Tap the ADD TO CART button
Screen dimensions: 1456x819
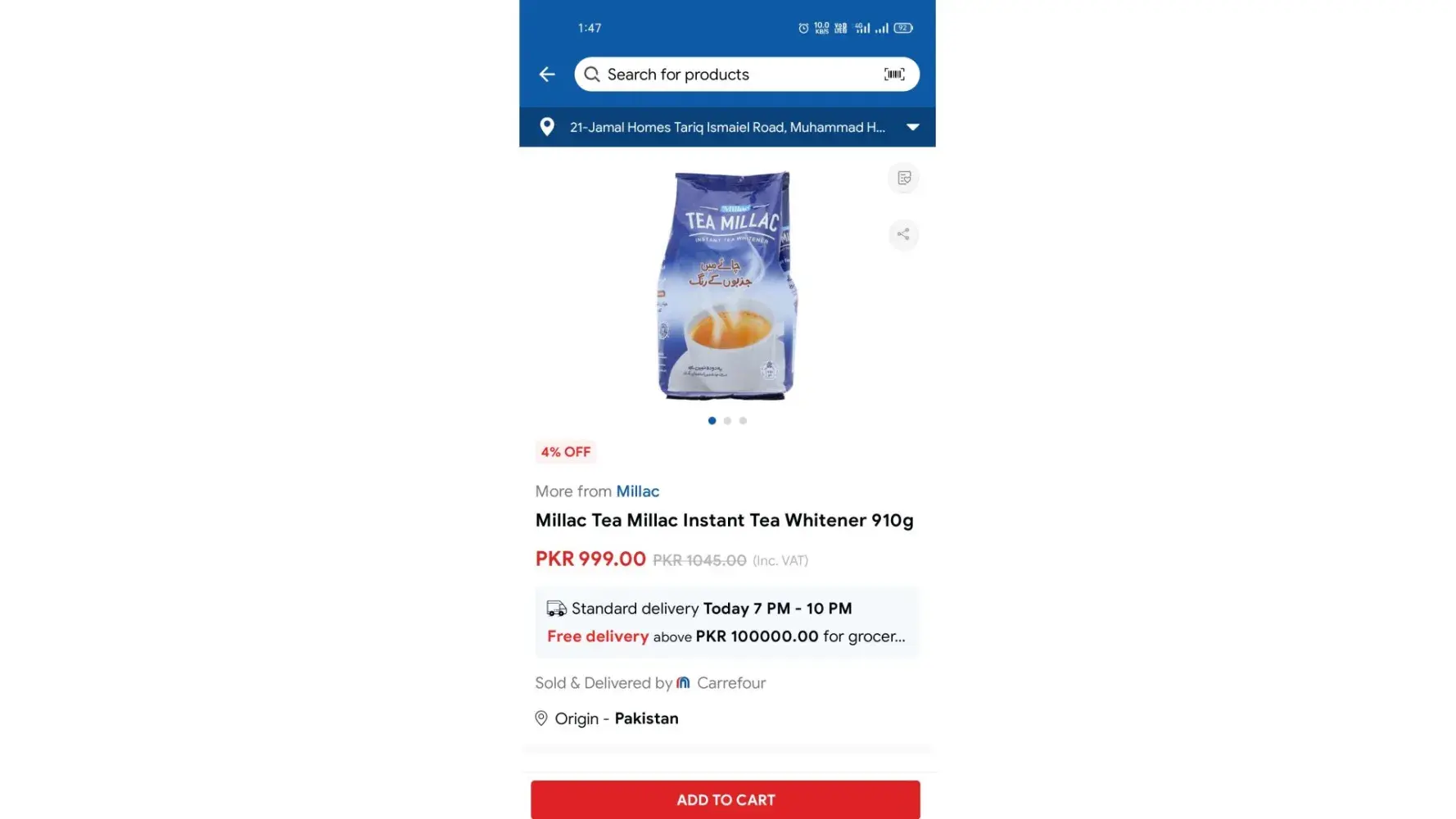pyautogui.click(x=726, y=799)
